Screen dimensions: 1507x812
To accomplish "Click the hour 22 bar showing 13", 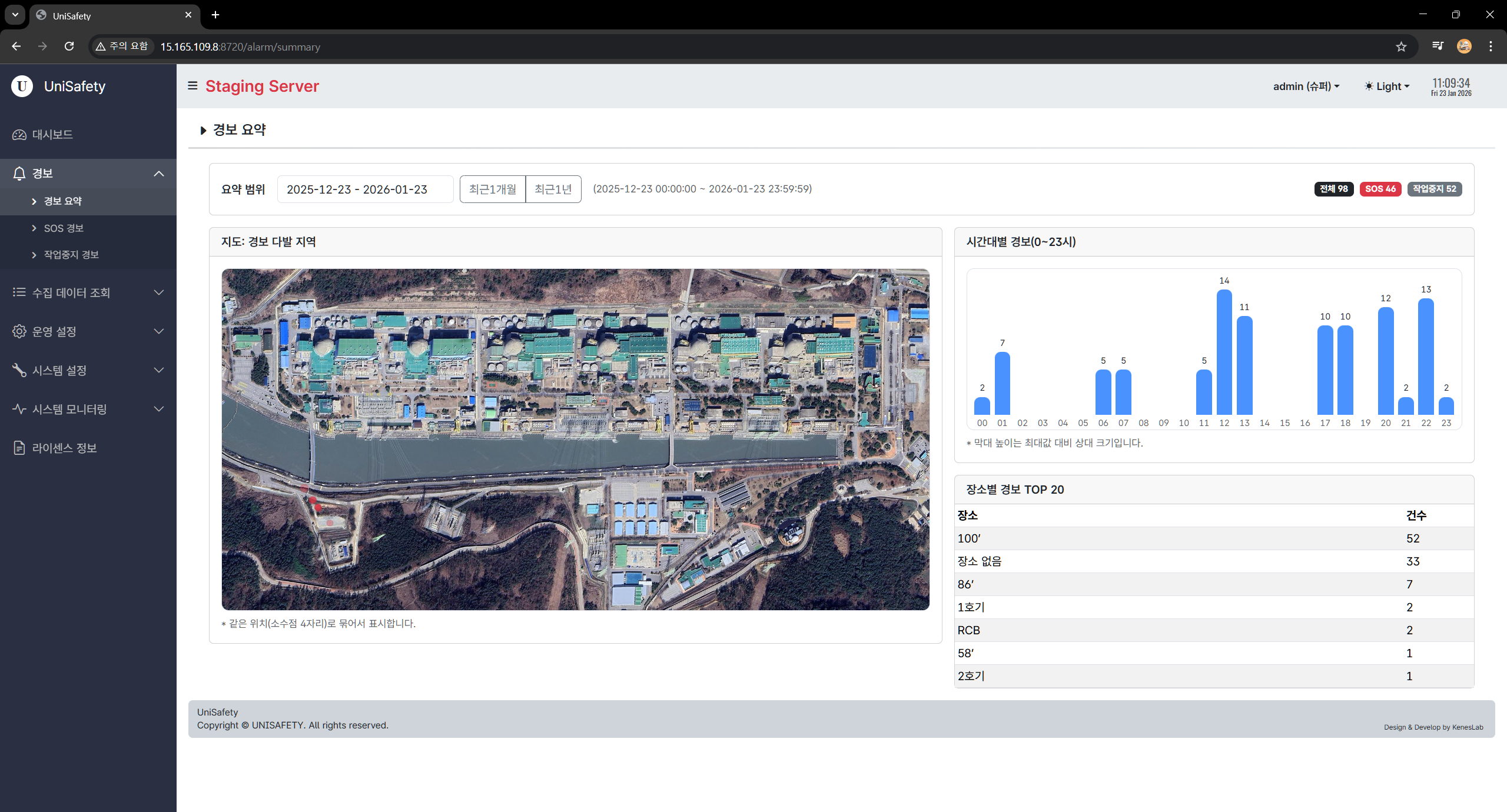I will [1426, 357].
